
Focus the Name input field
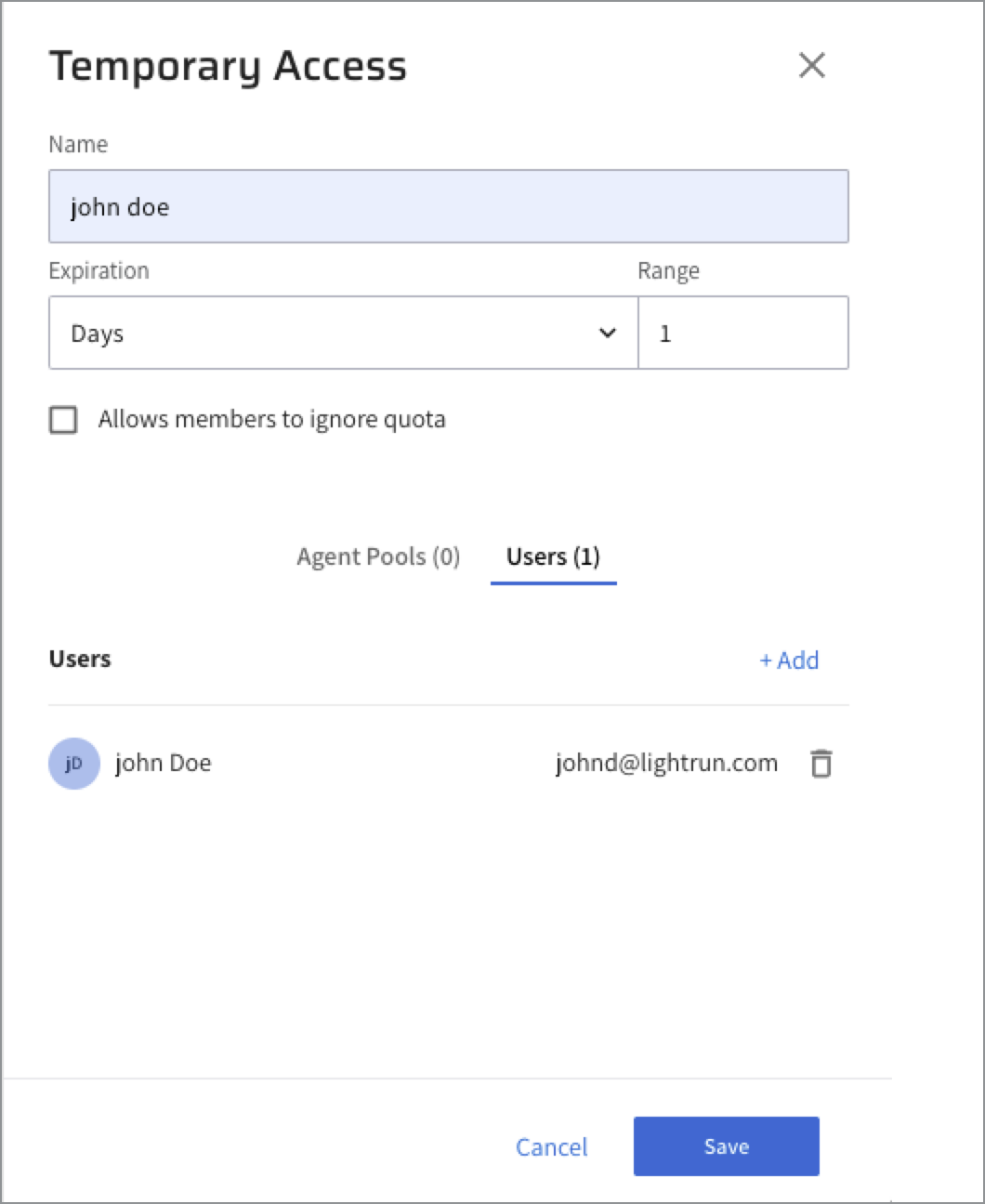[x=448, y=206]
